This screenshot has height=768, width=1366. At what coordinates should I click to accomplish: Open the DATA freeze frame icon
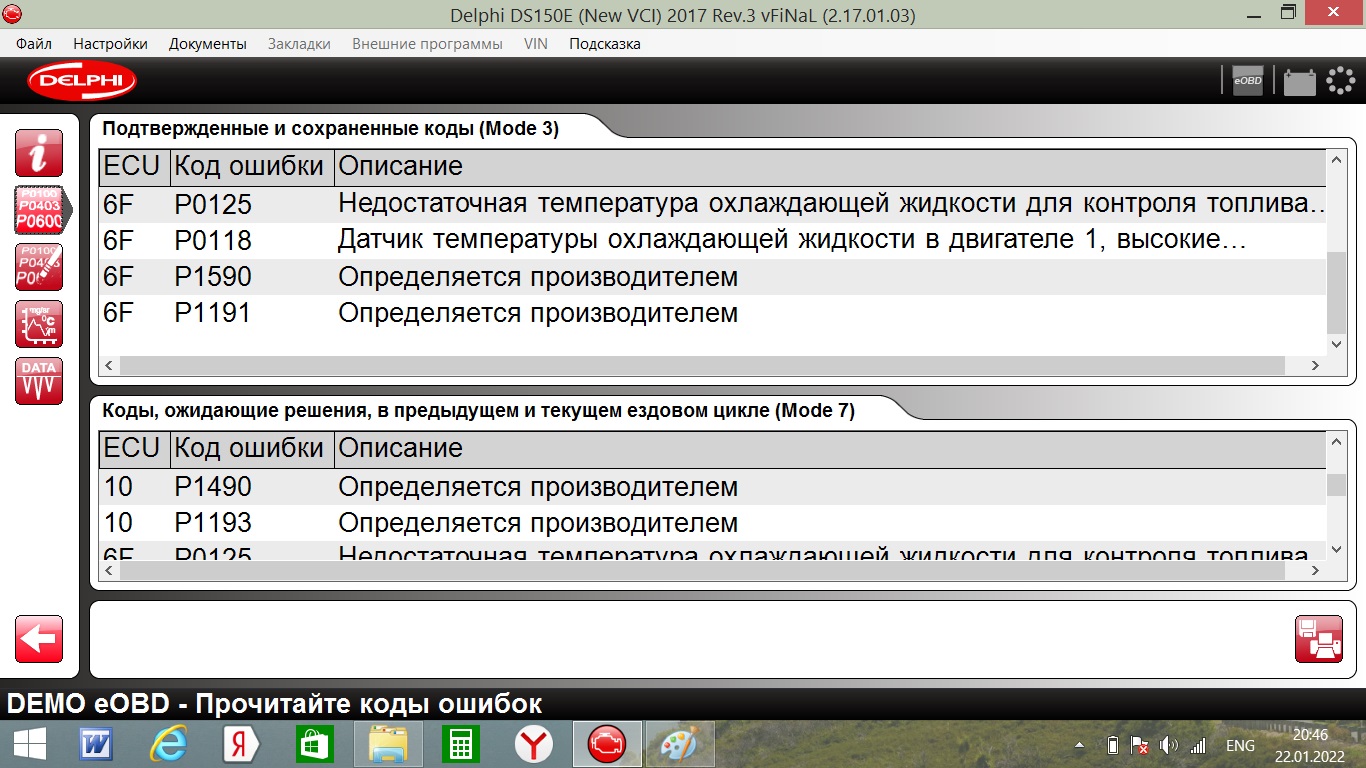coord(39,381)
